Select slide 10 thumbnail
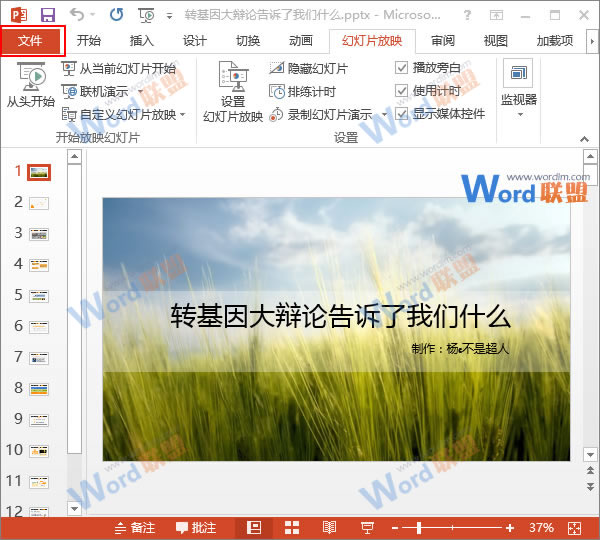The image size is (600, 540). coord(39,451)
